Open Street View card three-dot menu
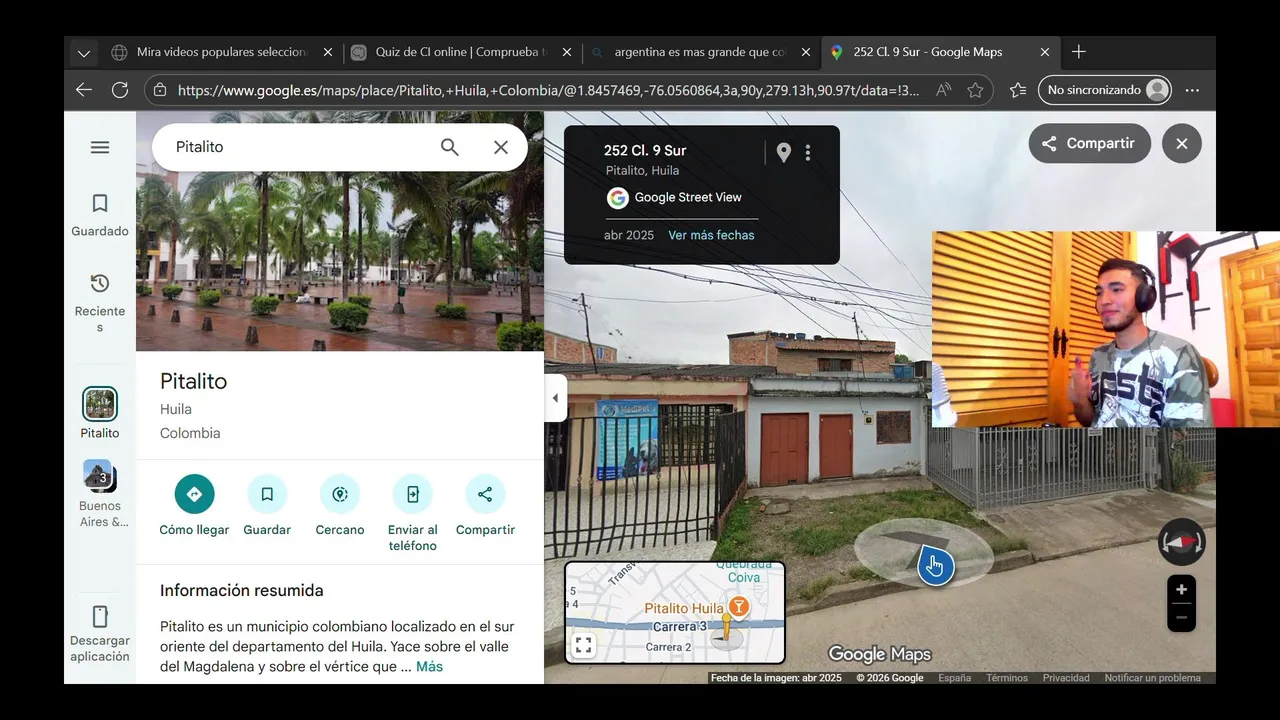Image resolution: width=1280 pixels, height=720 pixels. click(x=808, y=152)
